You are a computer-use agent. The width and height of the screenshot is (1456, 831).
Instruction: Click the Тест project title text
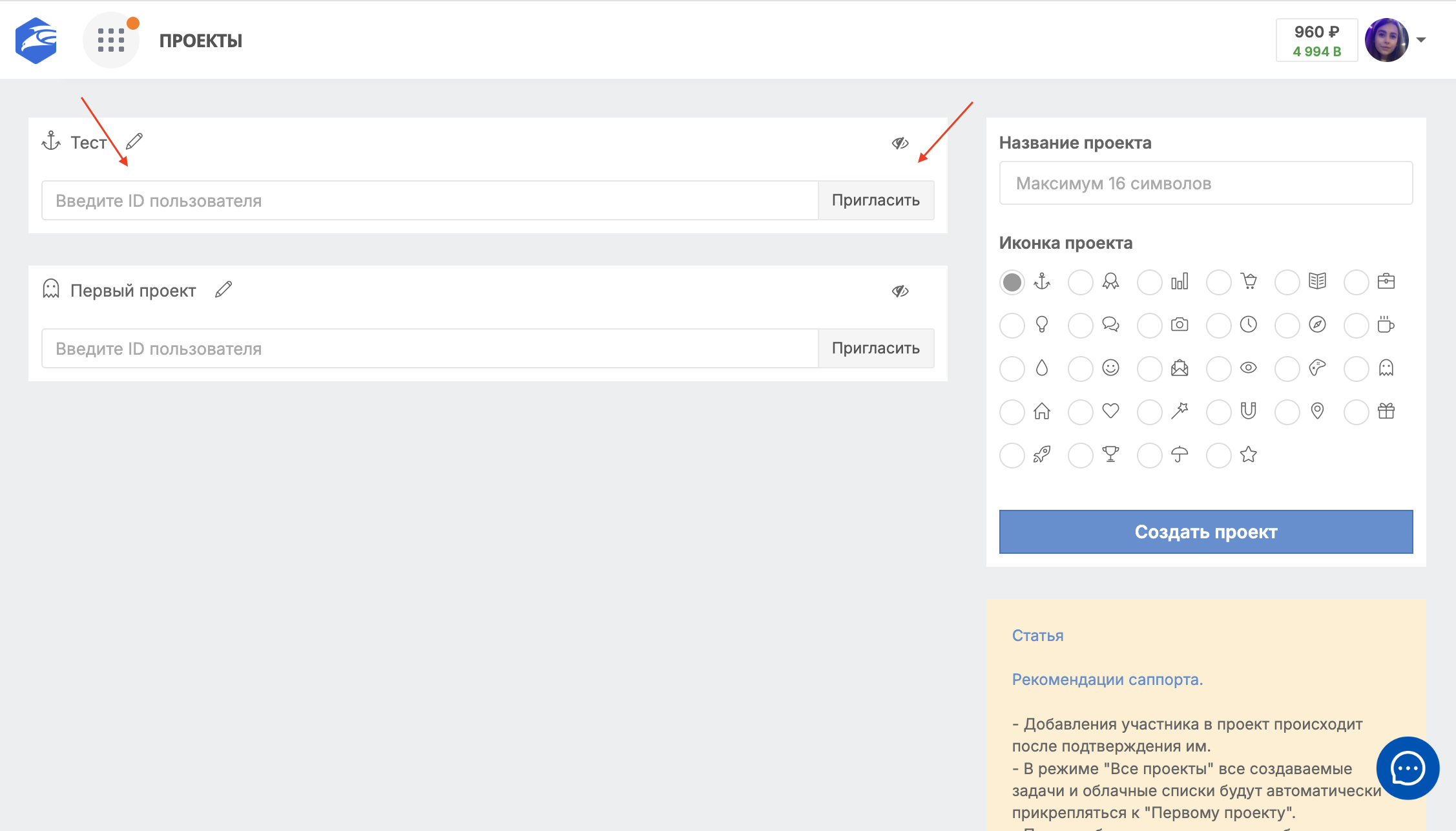[x=88, y=142]
